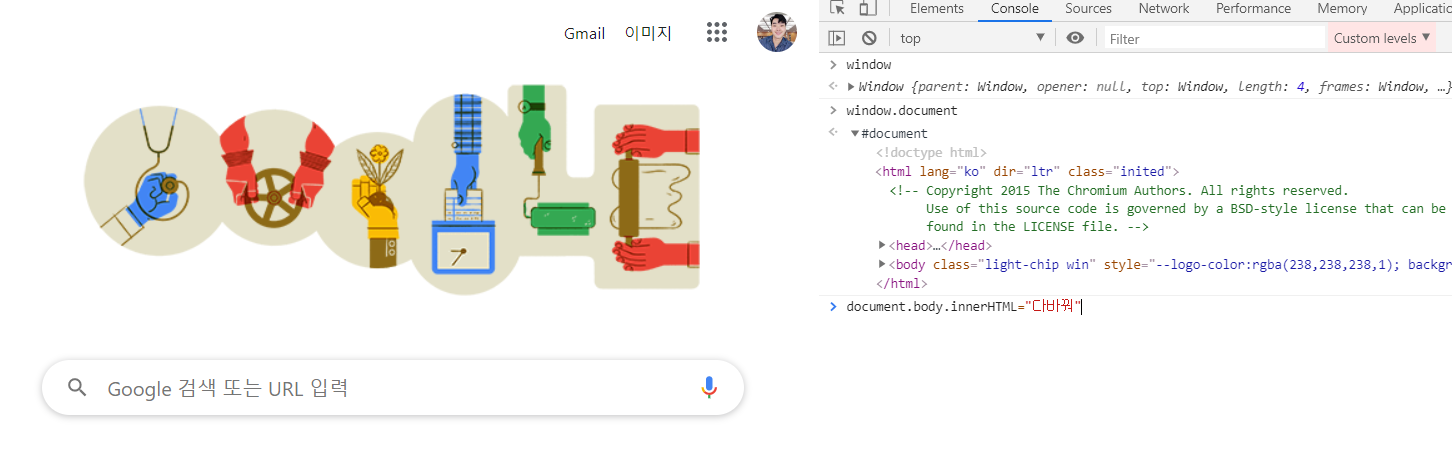Open the top JavaScript context dropdown
The image size is (1452, 466).
971,38
